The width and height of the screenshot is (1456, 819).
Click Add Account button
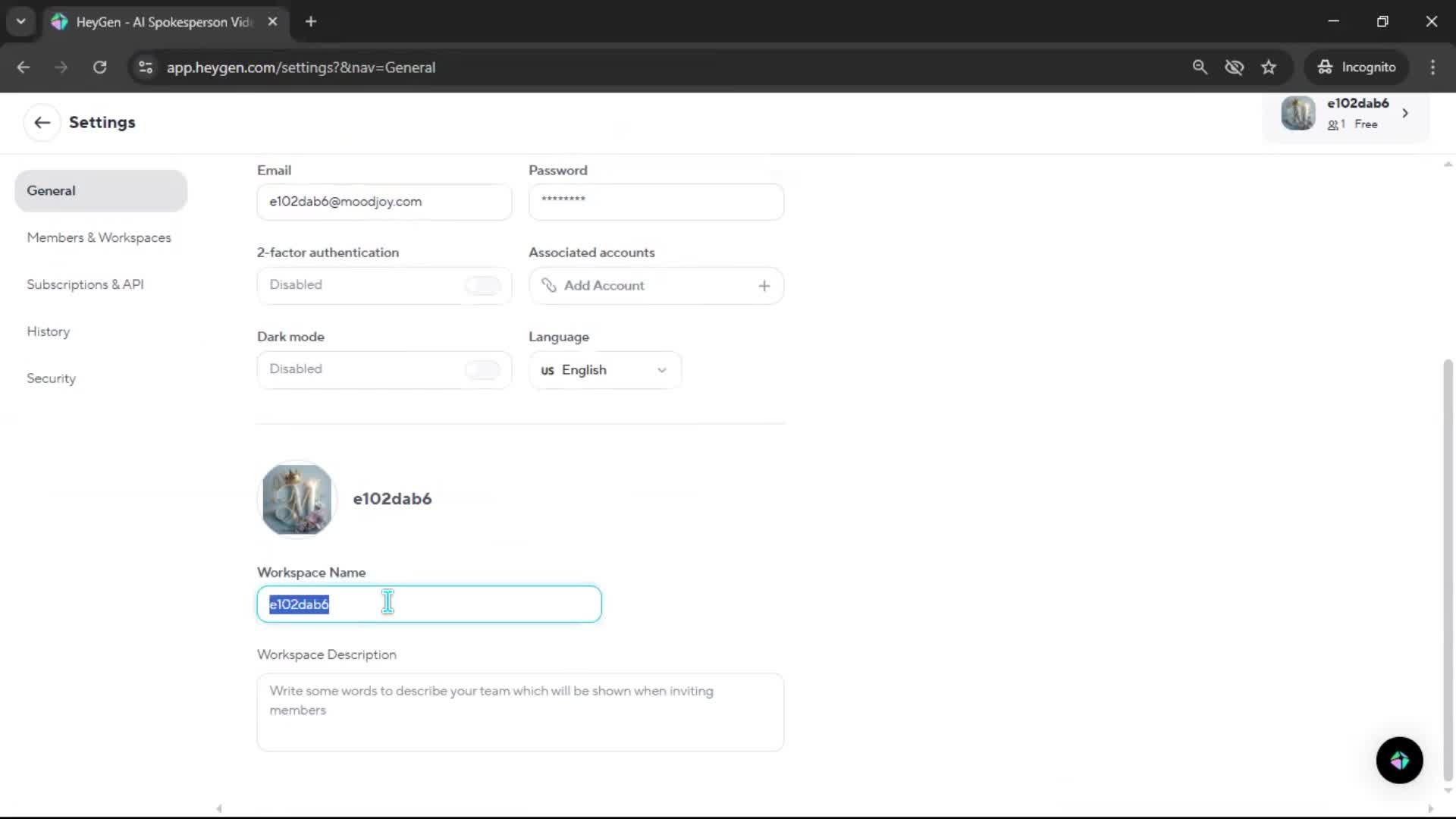pyautogui.click(x=604, y=286)
